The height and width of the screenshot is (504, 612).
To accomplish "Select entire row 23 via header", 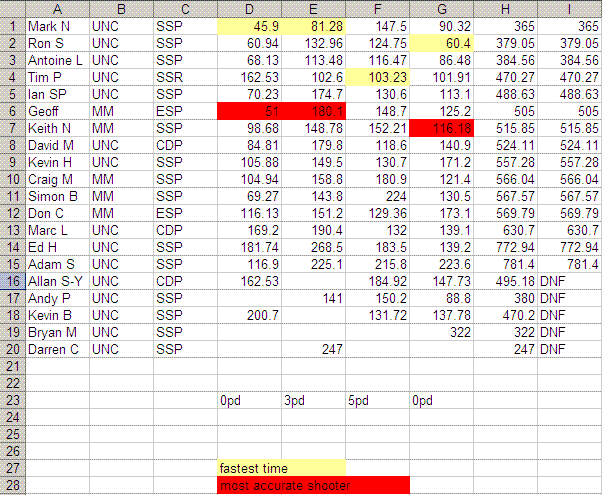I will point(12,399).
